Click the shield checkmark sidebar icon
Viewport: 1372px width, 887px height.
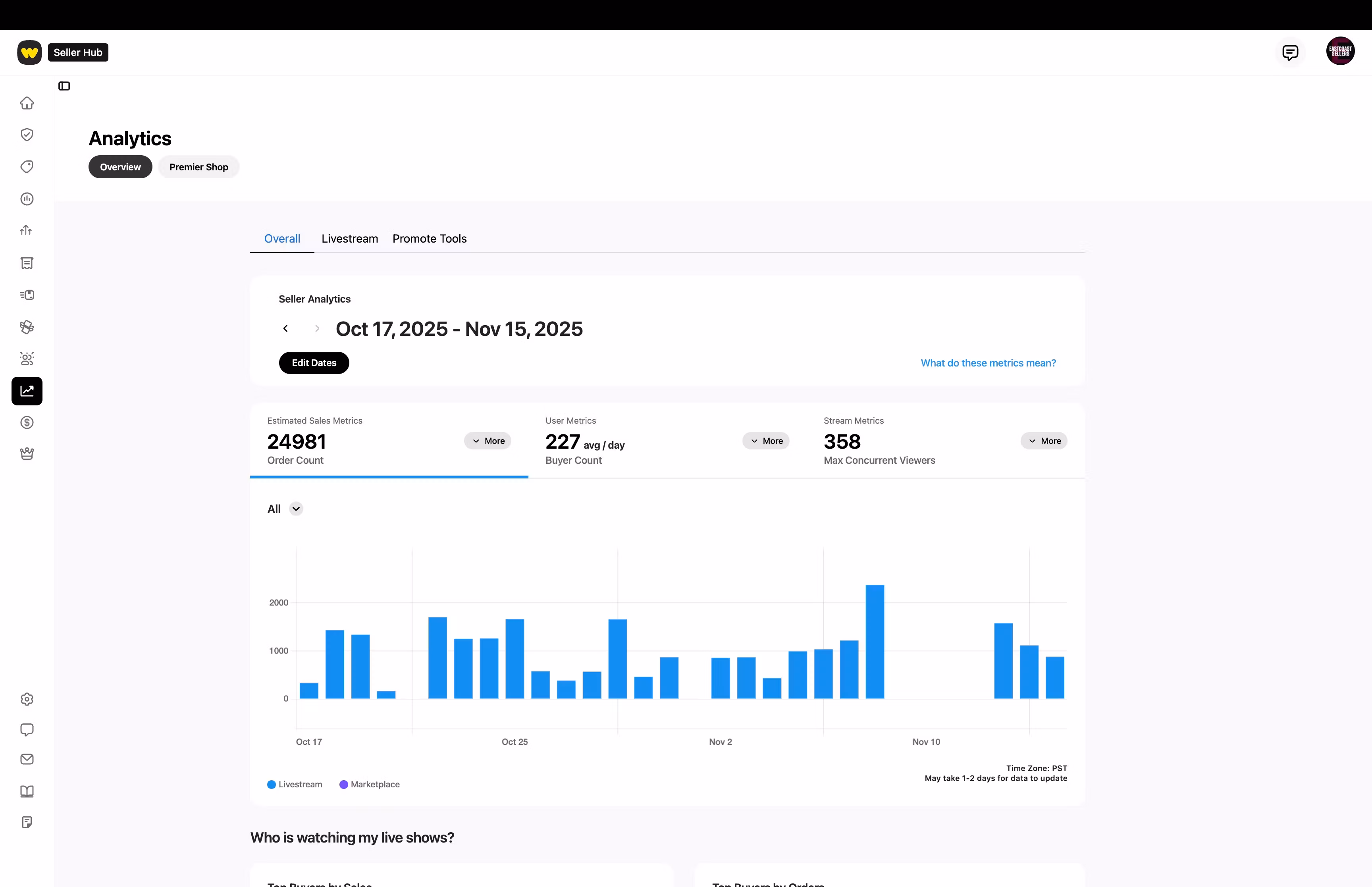27,134
